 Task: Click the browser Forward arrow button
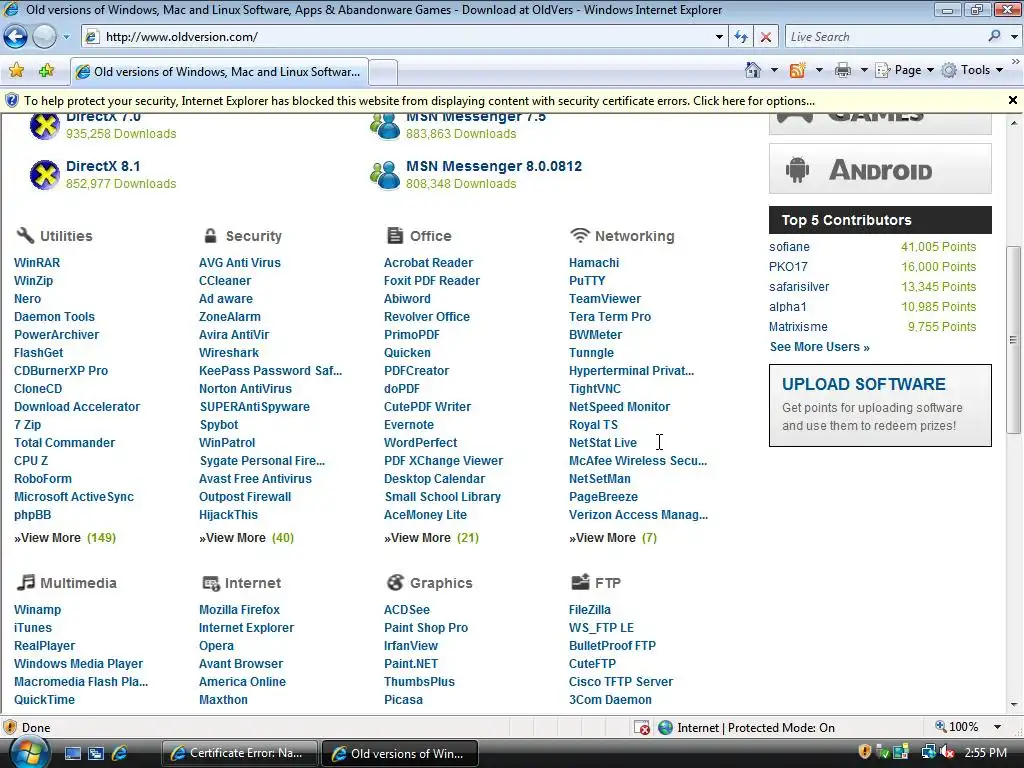tap(44, 37)
